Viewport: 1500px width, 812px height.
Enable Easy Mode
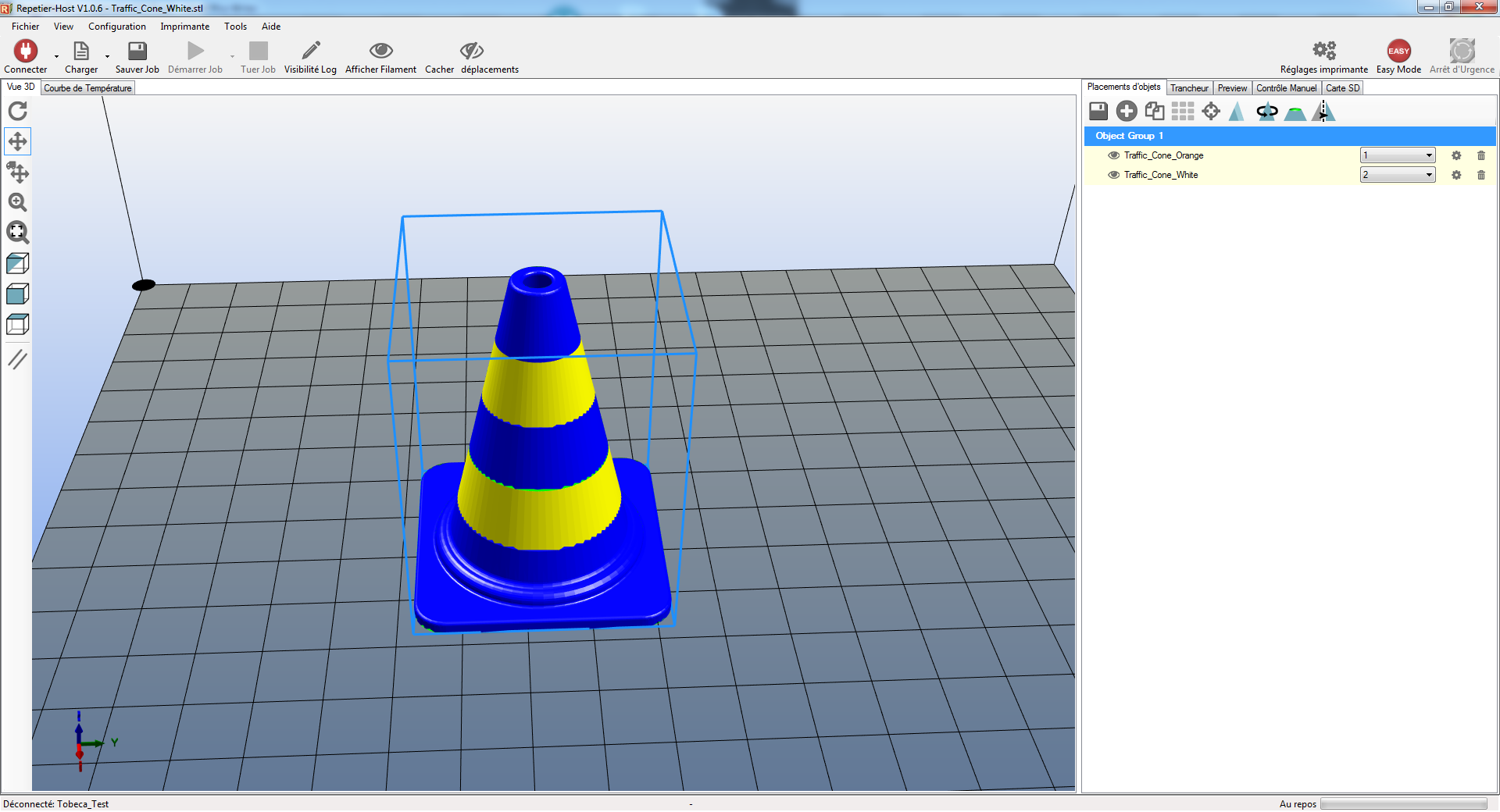coord(1398,56)
